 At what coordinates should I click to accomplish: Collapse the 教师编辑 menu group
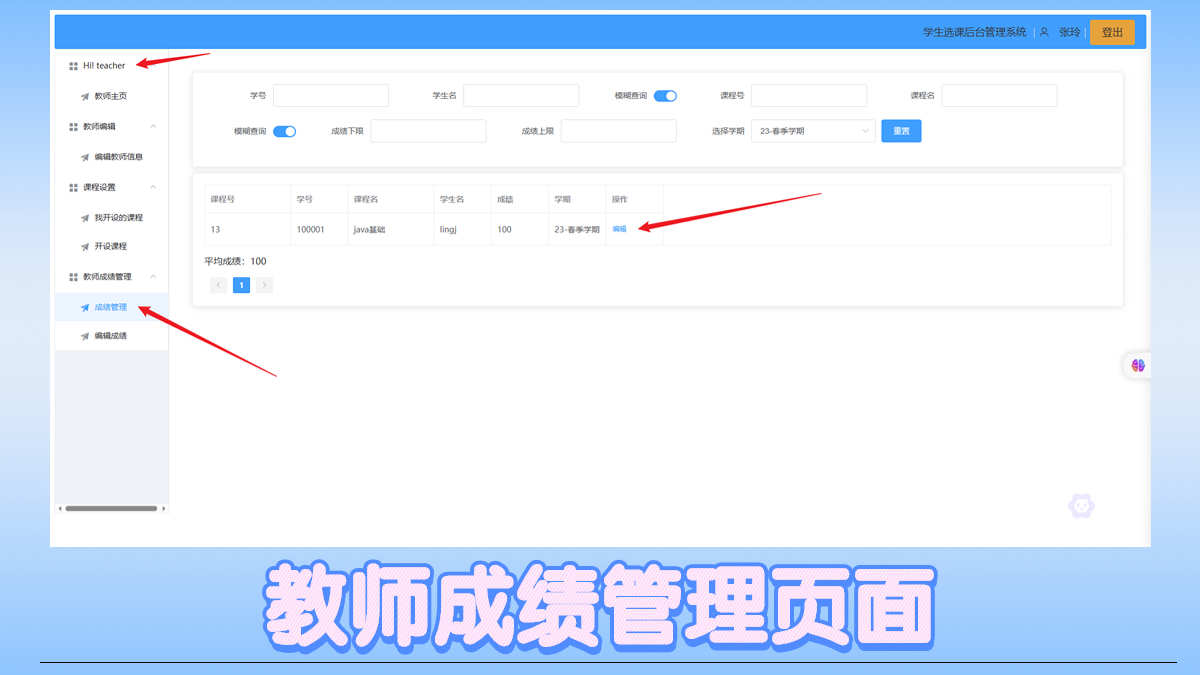(153, 127)
